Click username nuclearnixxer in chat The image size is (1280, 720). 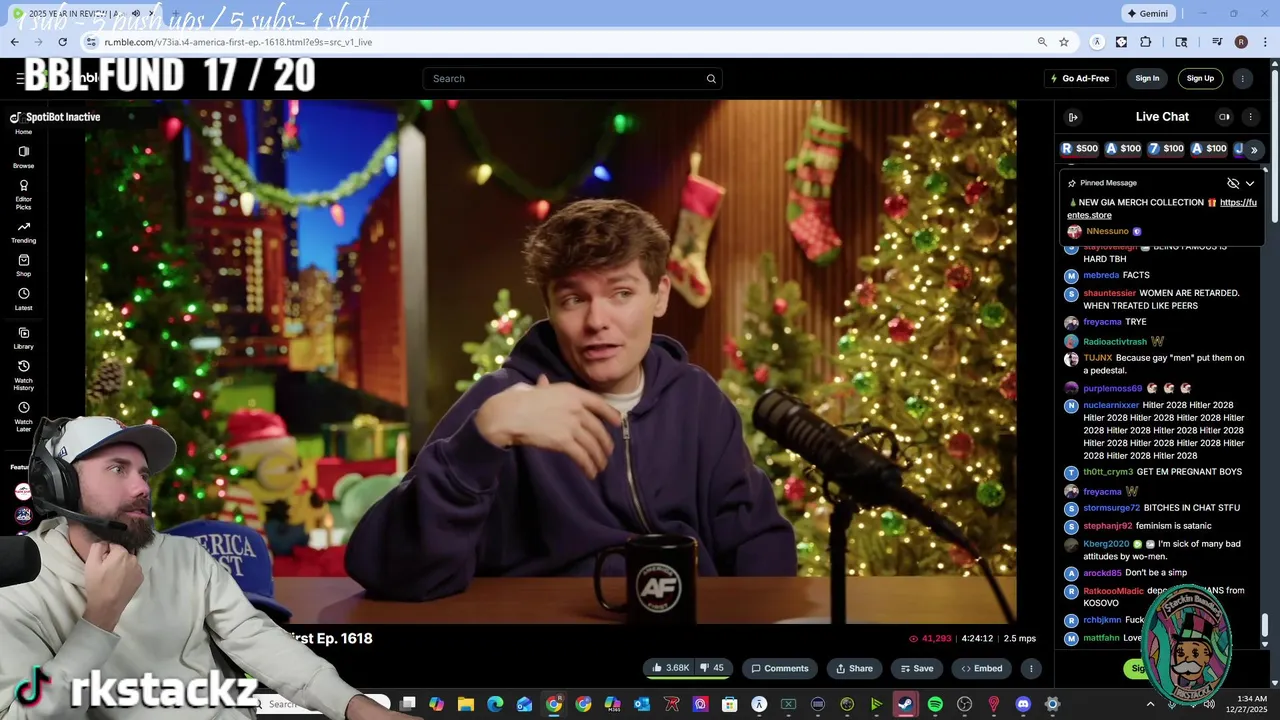click(x=1111, y=405)
